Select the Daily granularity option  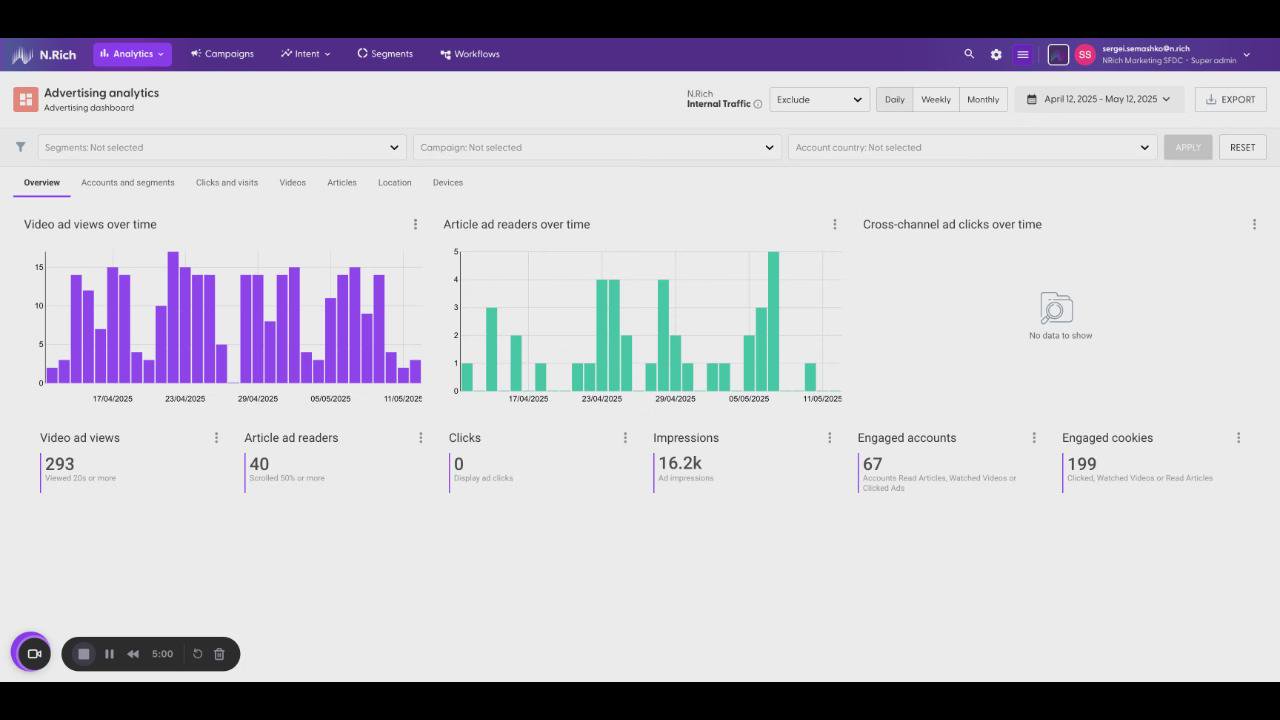(894, 99)
